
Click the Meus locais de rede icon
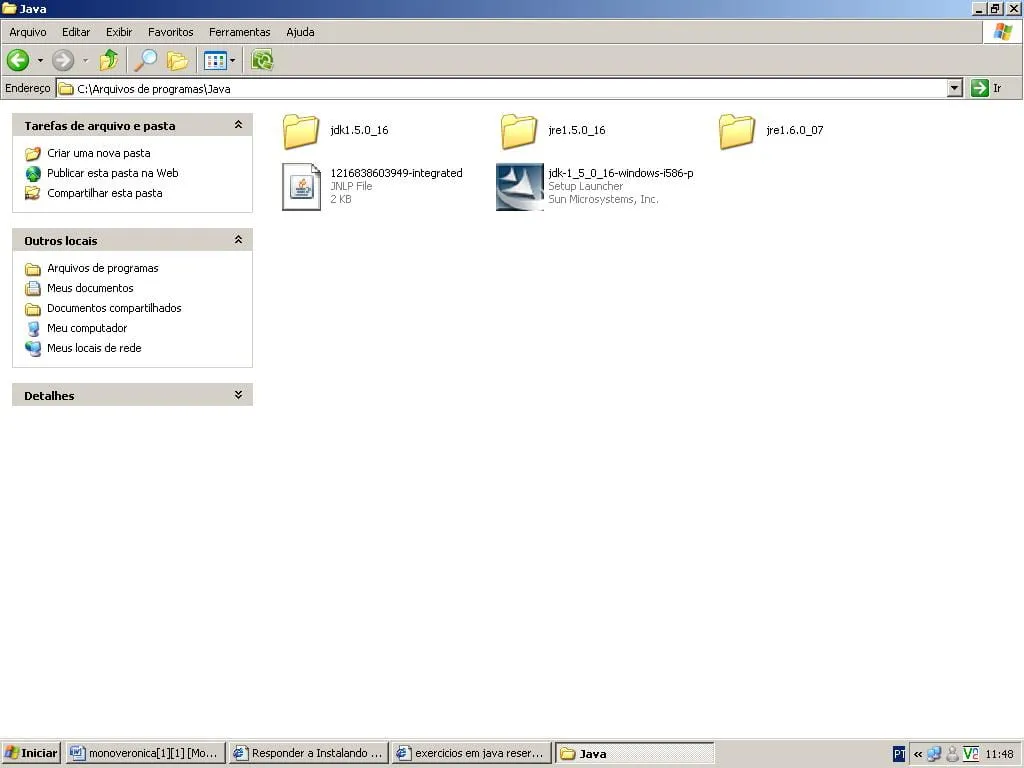tap(33, 349)
